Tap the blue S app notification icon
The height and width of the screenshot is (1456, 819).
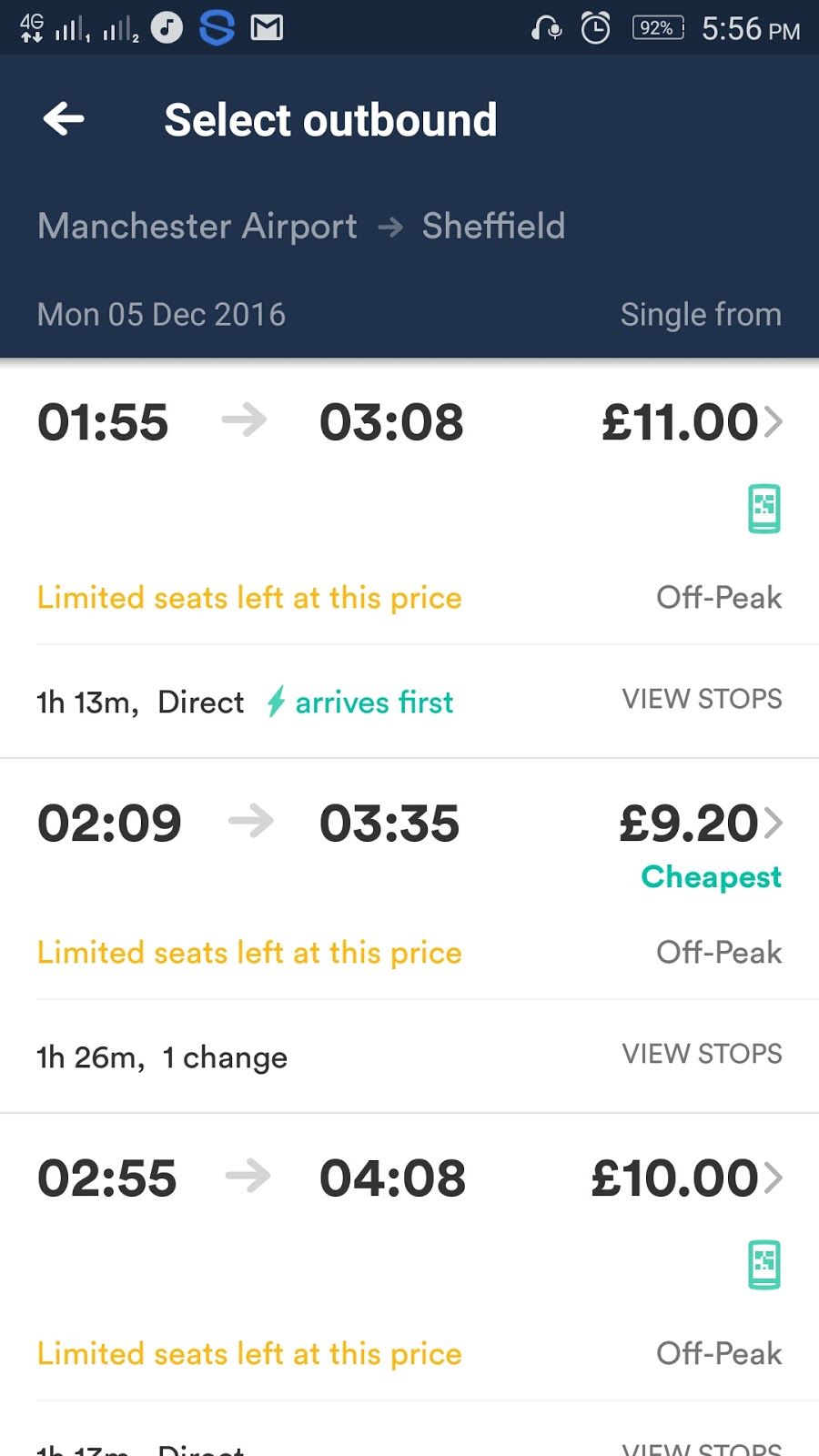[217, 28]
